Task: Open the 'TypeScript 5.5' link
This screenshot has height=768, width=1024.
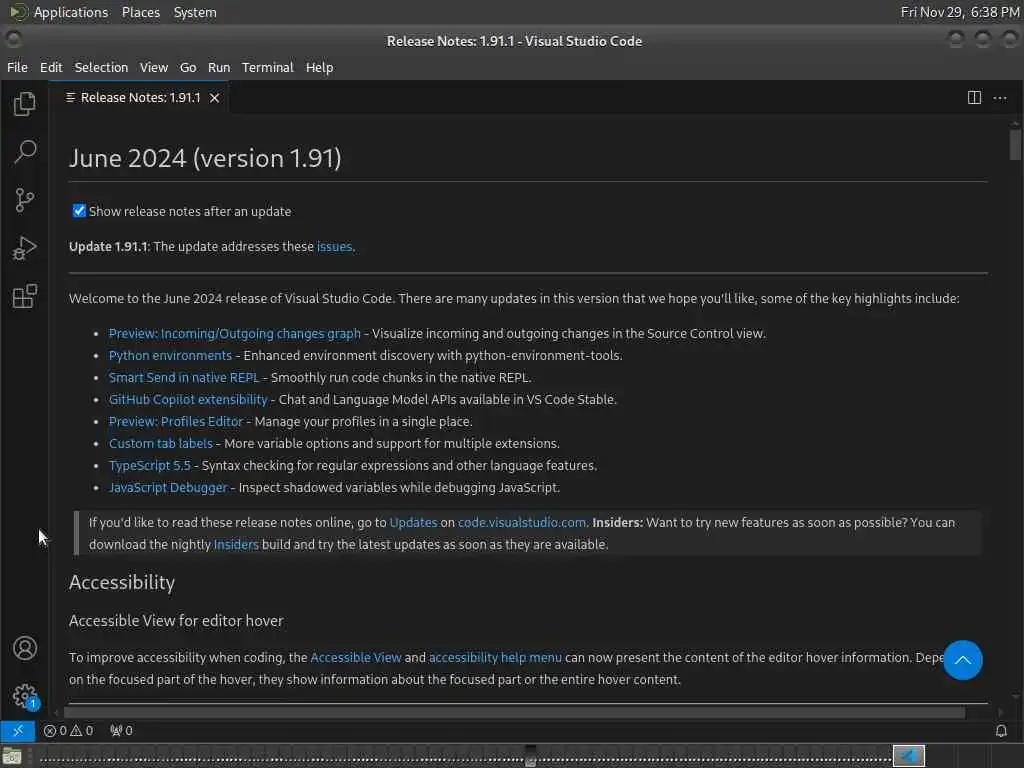Action: pyautogui.click(x=150, y=466)
